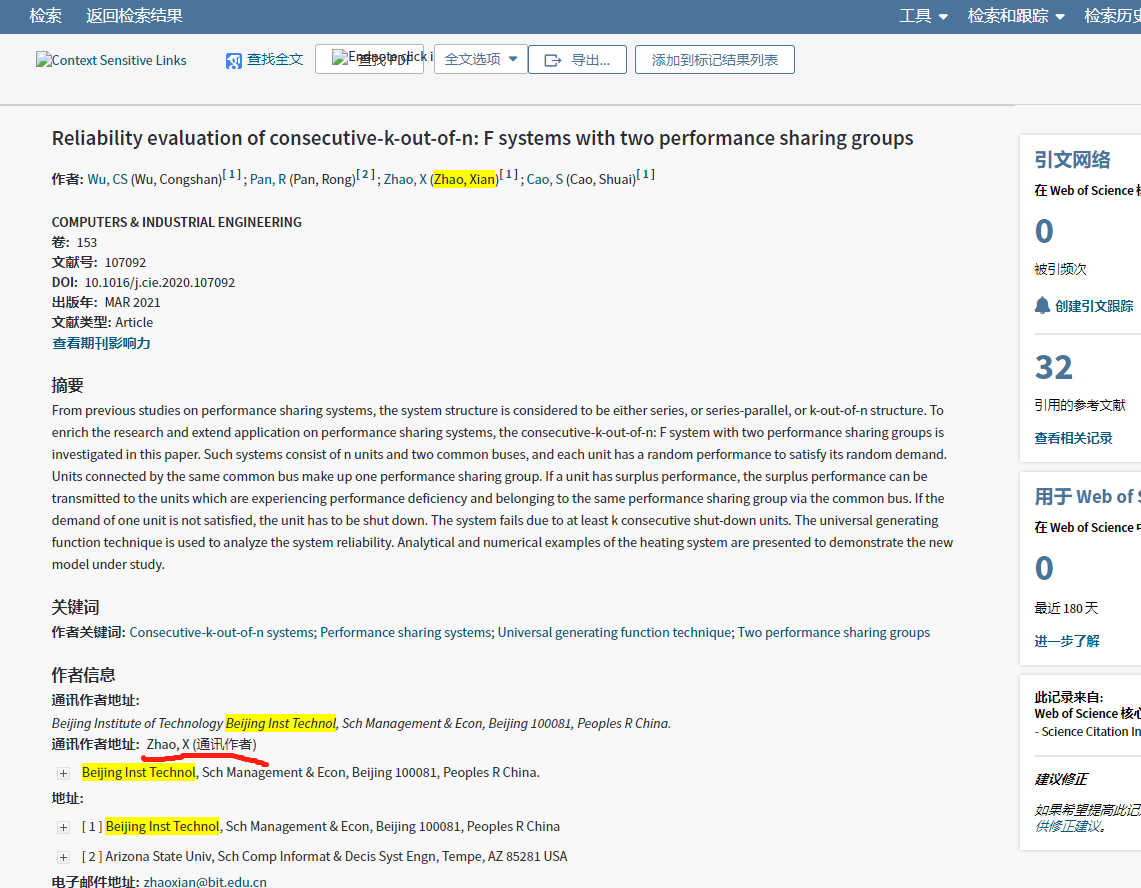Click 查看期刊影响力 link
1141x888 pixels.
101,343
